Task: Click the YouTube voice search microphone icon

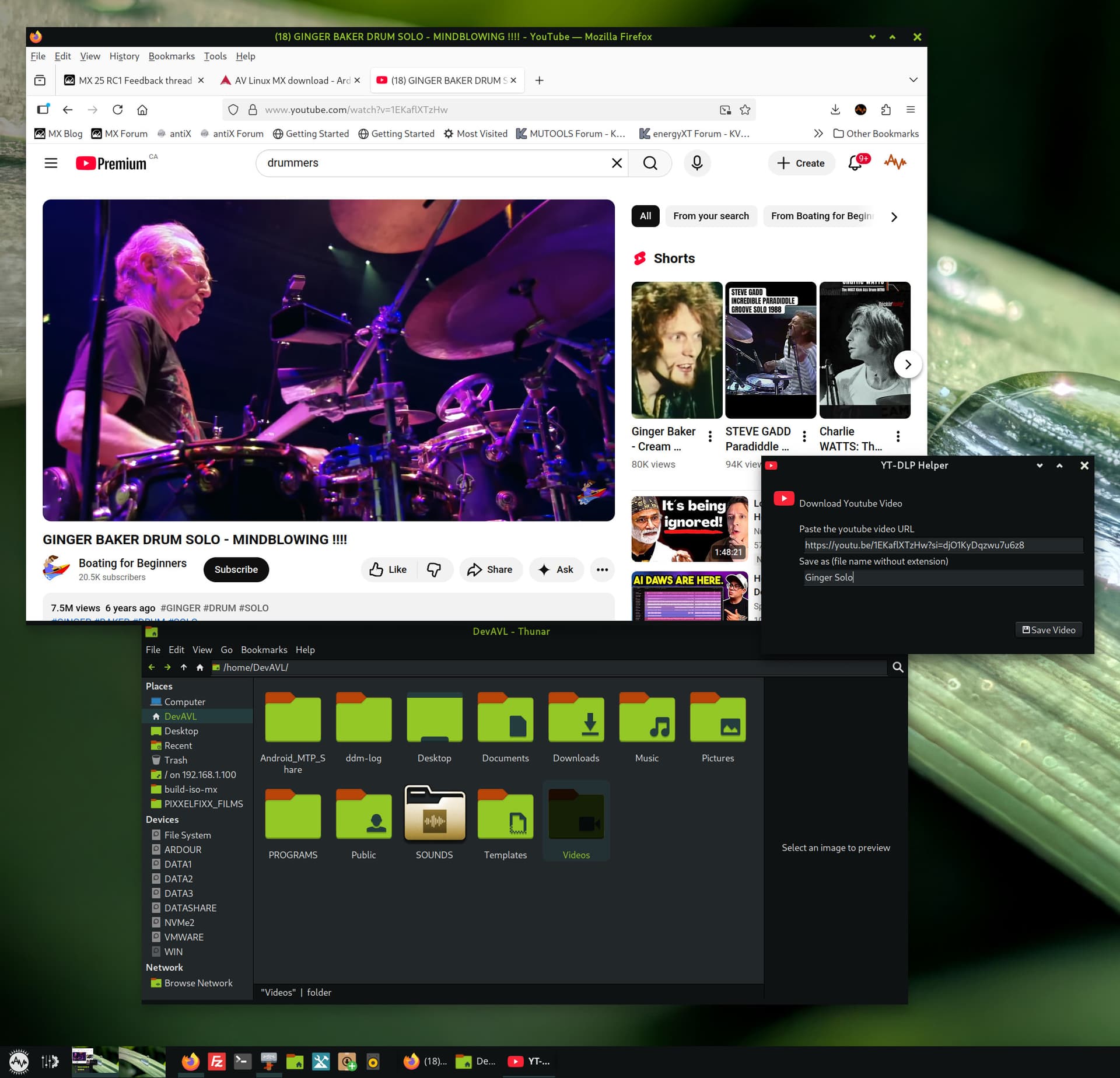Action: pos(696,163)
